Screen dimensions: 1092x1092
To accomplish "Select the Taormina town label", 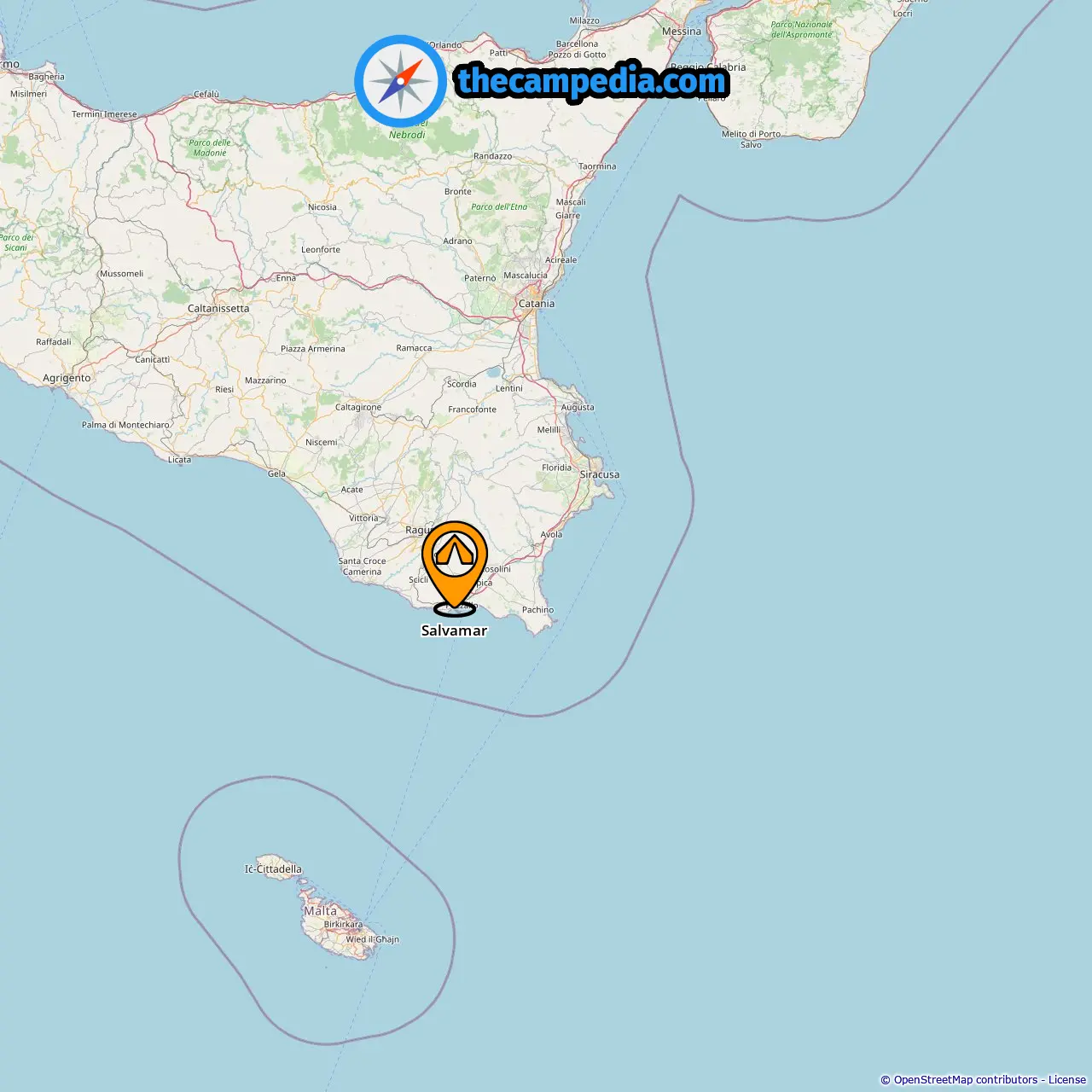I will point(597,166).
